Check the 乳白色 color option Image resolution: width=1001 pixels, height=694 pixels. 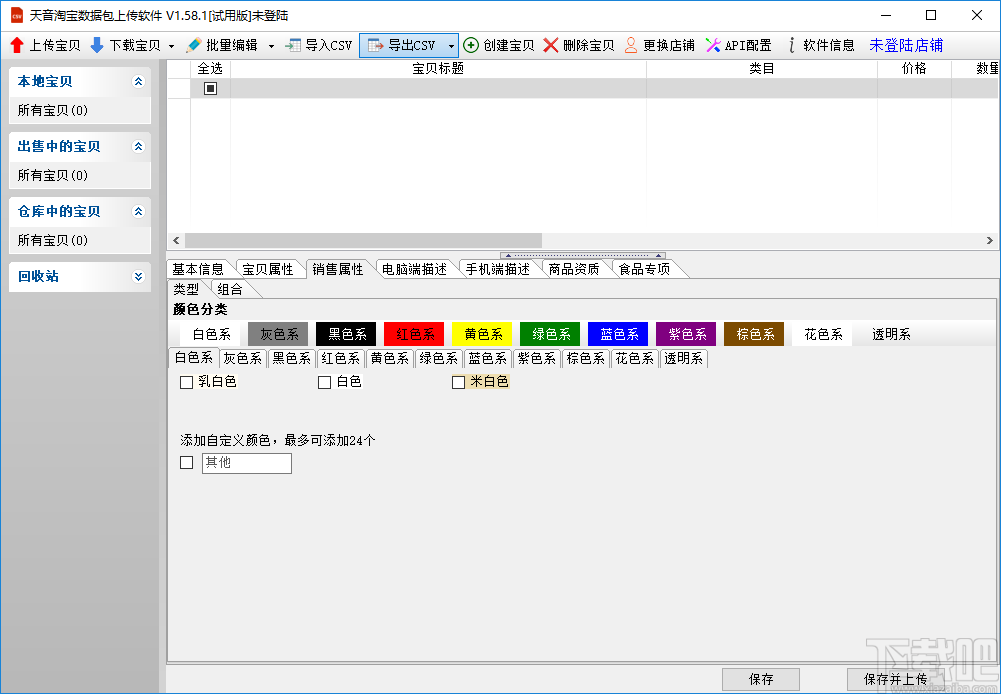point(186,382)
